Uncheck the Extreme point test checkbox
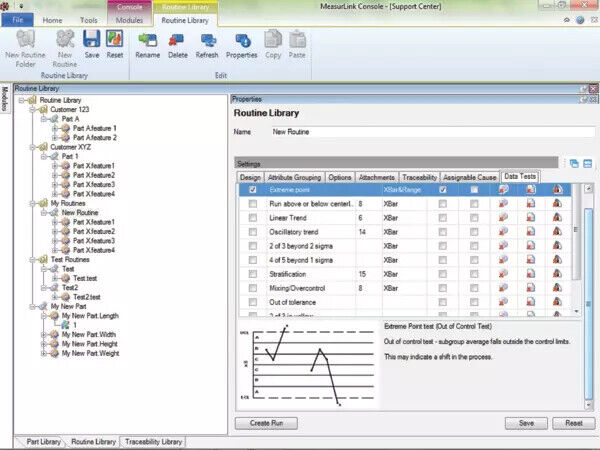 (253, 189)
